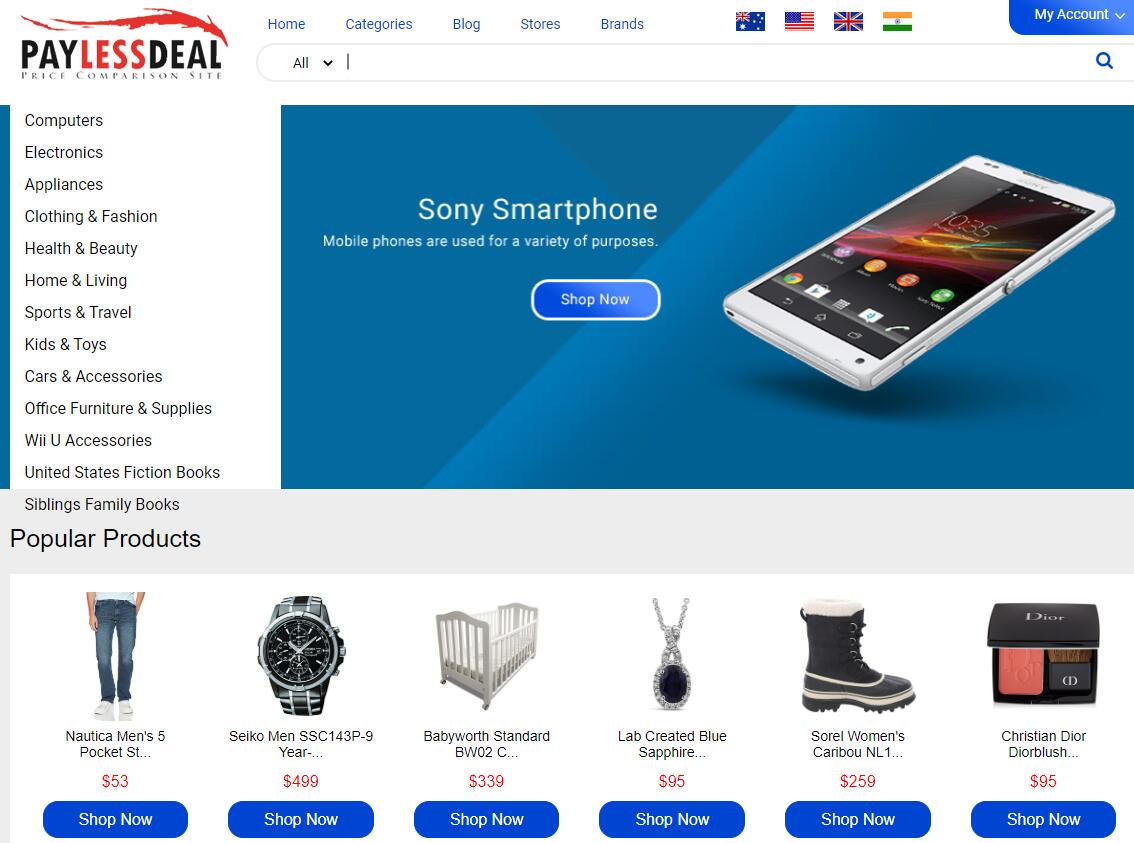View the Christian Dior blush thumbnail
The image size is (1134, 843).
(1043, 654)
